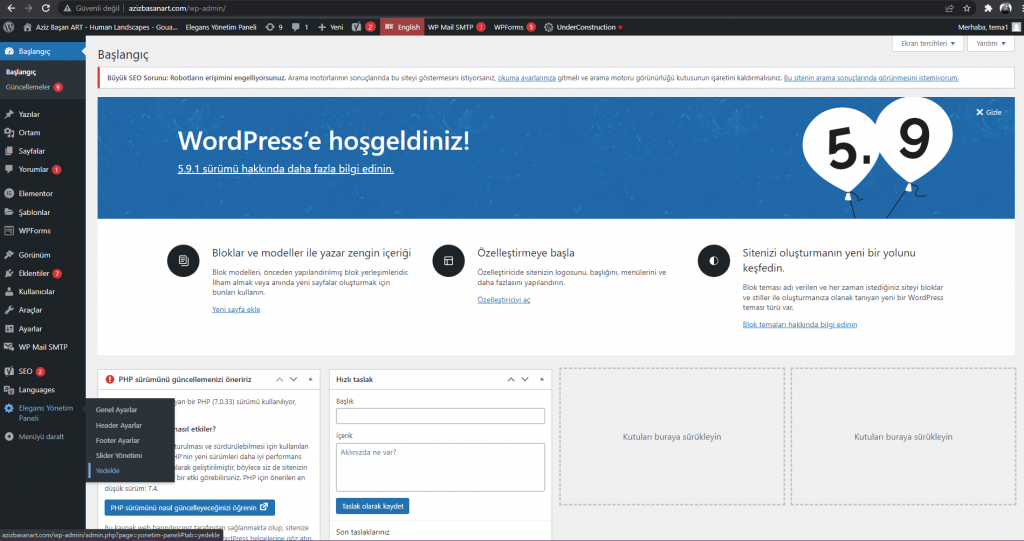Click the Başlık input field
Image resolution: width=1024 pixels, height=541 pixels.
coord(440,416)
